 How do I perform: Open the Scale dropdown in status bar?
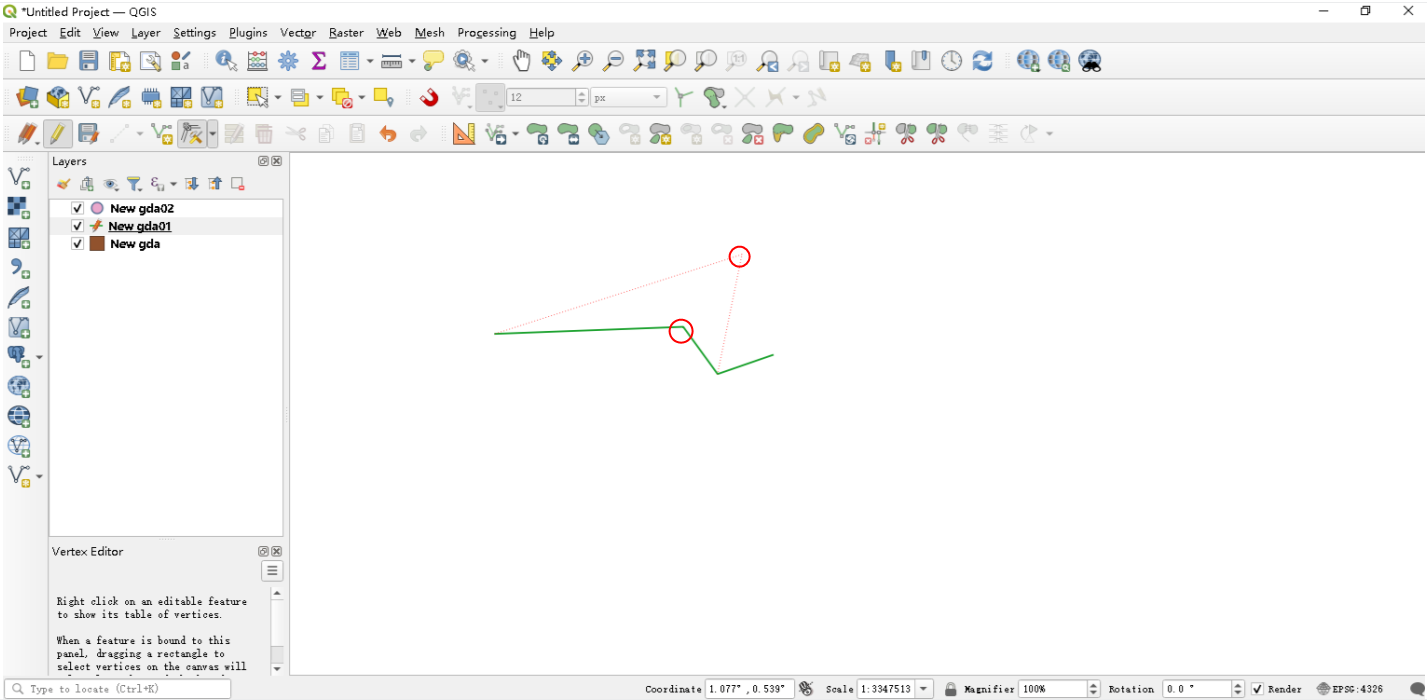point(924,689)
